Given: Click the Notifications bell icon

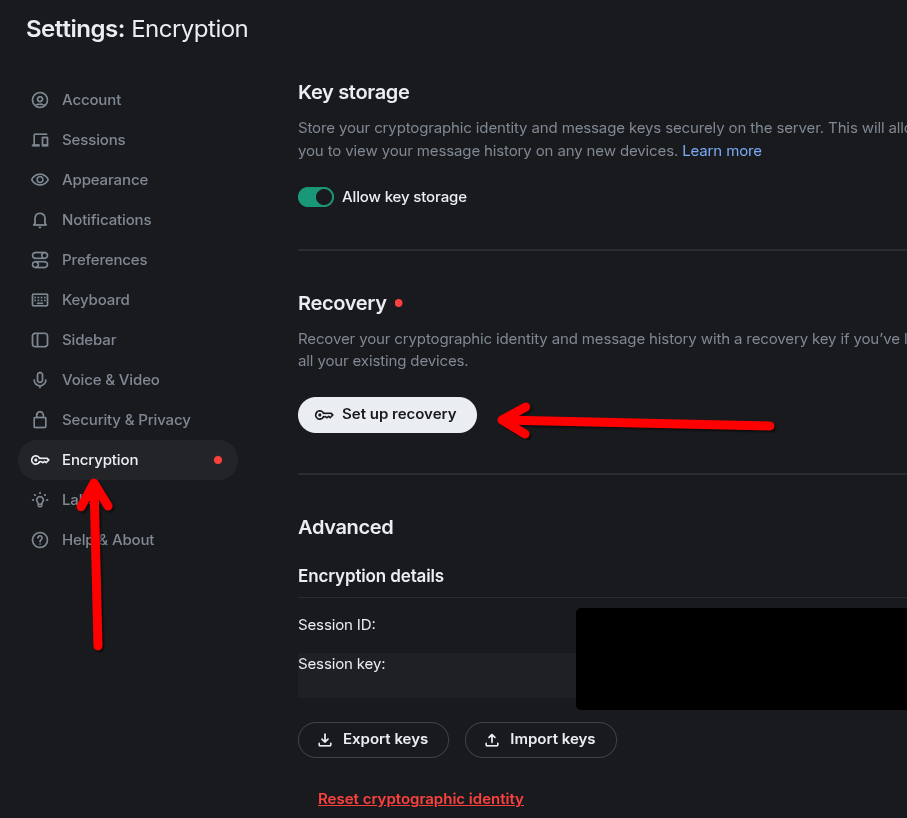Looking at the screenshot, I should pyautogui.click(x=40, y=220).
